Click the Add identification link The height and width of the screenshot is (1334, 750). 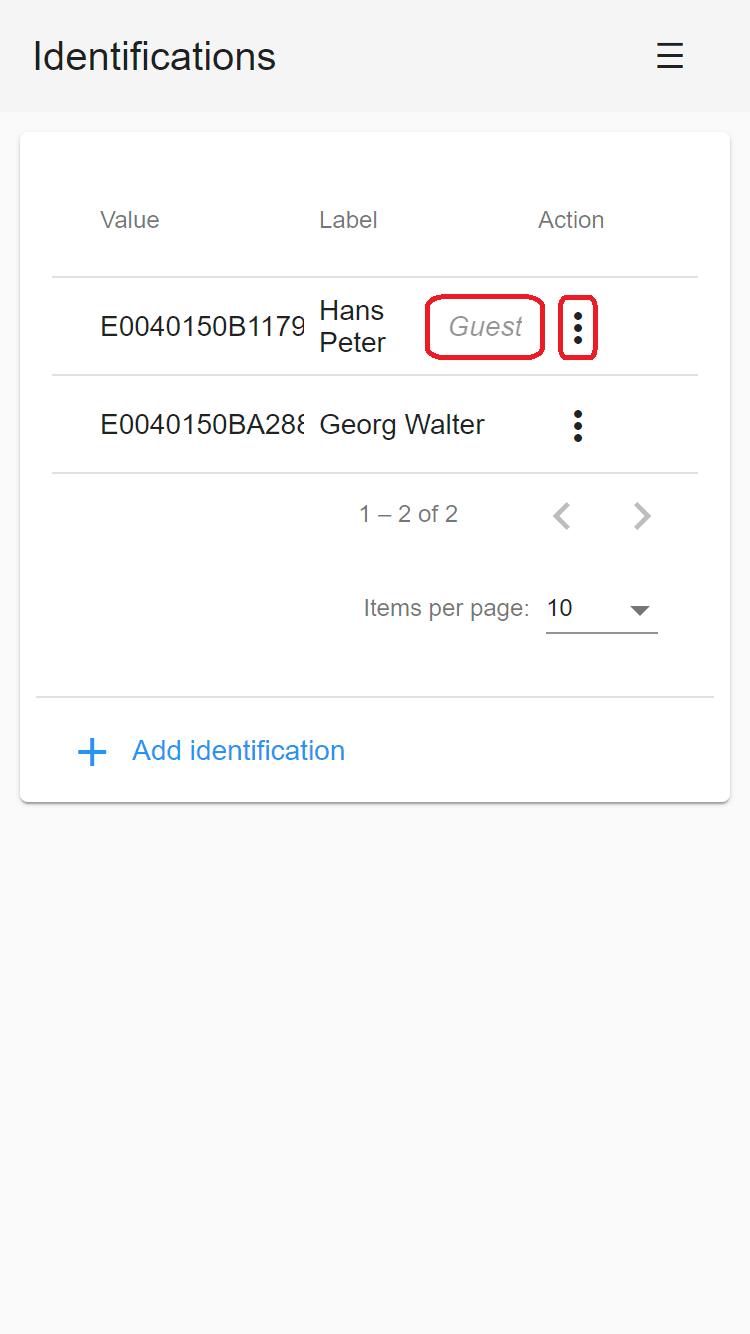[x=238, y=751]
